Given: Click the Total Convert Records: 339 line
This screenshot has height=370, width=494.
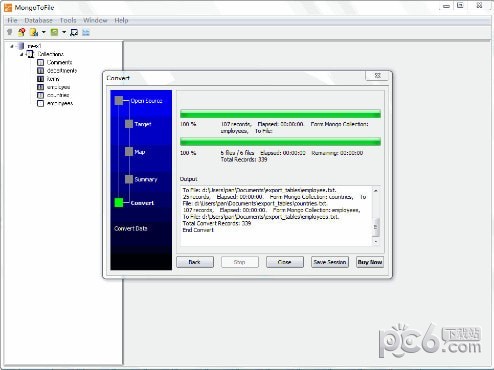Looking at the screenshot, I should pos(217,223).
